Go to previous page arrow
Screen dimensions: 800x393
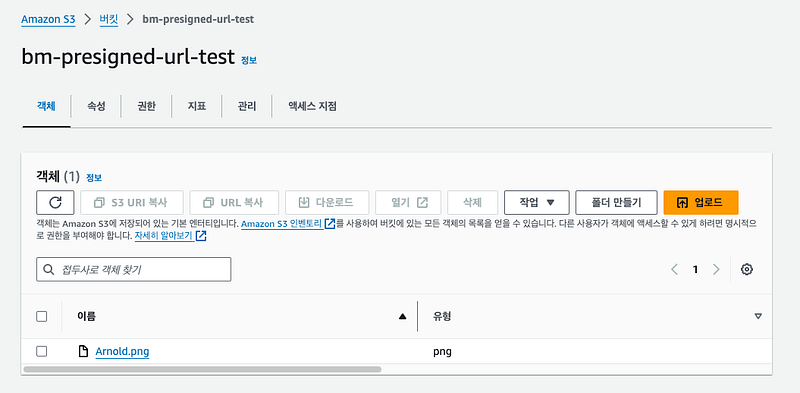pyautogui.click(x=674, y=269)
